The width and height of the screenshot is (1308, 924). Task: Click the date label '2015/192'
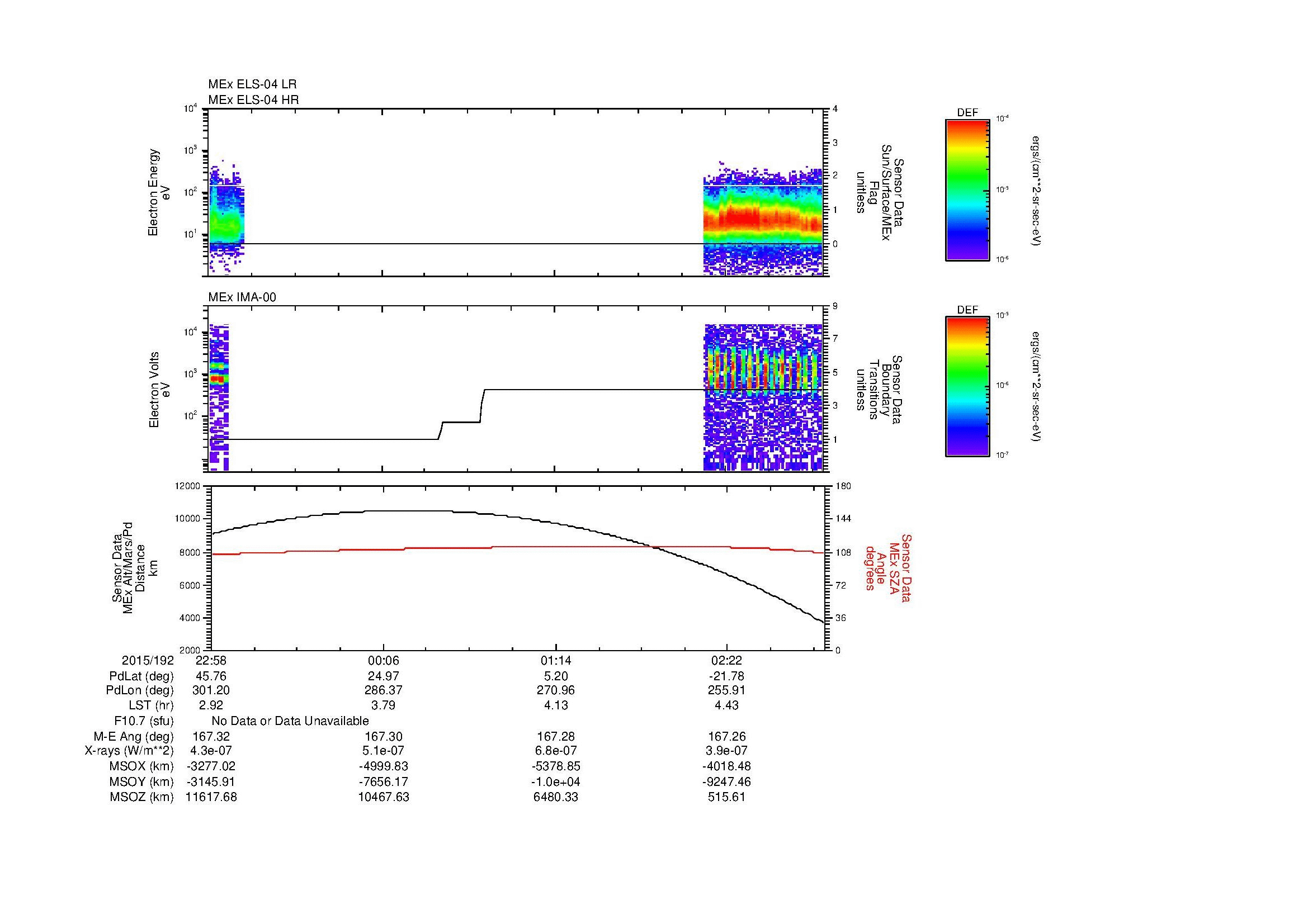pos(148,660)
